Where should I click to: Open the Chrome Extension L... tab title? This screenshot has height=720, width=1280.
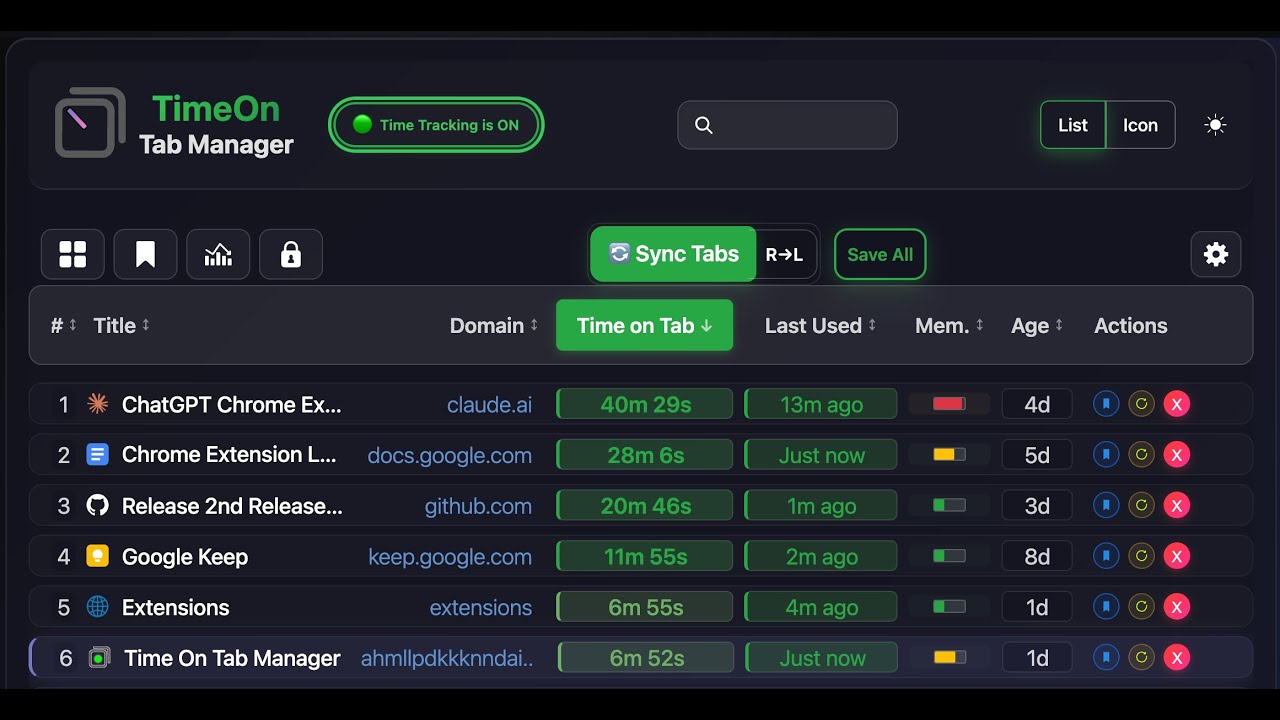click(229, 454)
